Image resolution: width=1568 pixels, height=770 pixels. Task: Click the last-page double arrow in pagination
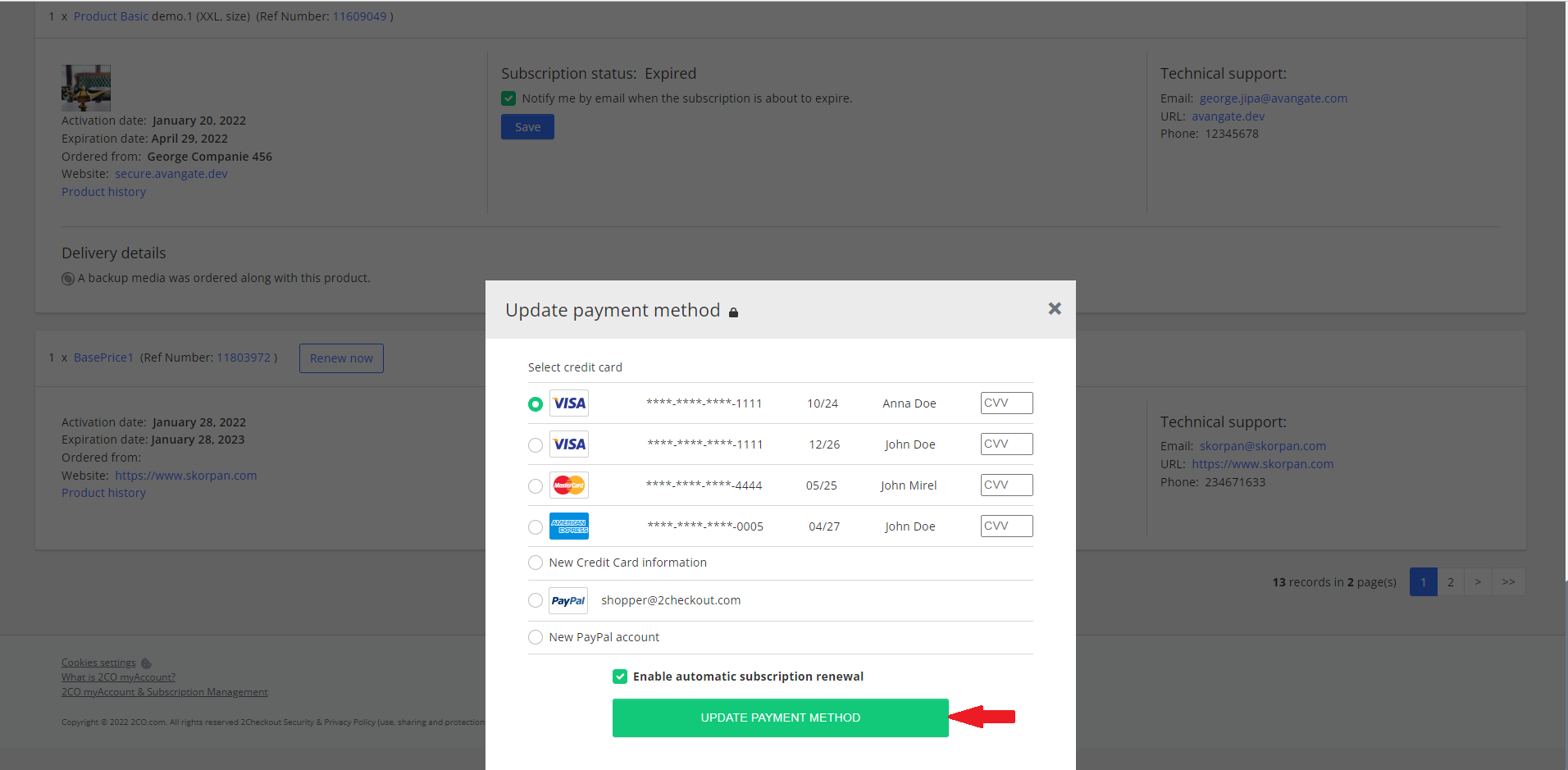[x=1508, y=581]
